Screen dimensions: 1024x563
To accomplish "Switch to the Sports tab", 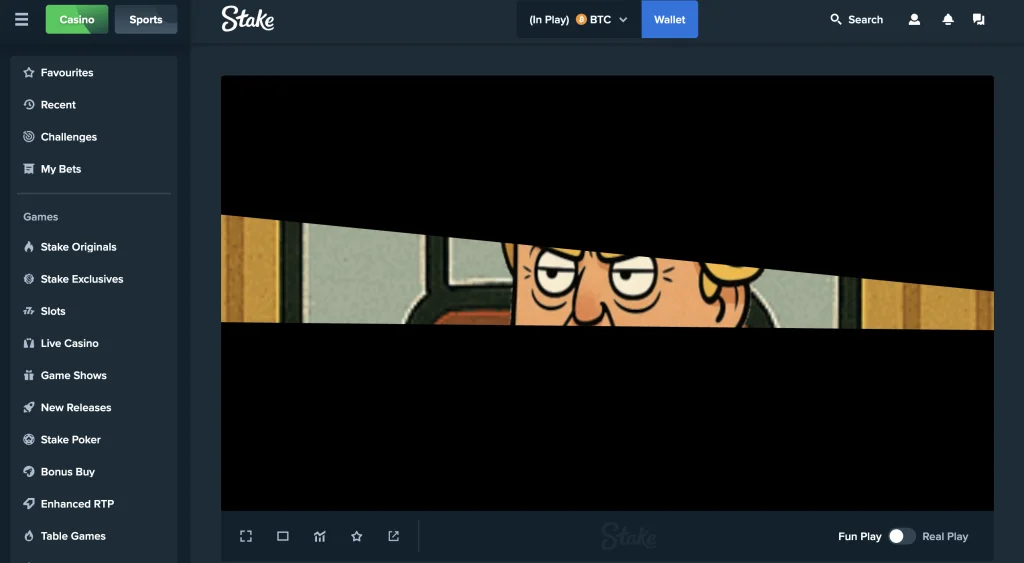I will point(146,20).
